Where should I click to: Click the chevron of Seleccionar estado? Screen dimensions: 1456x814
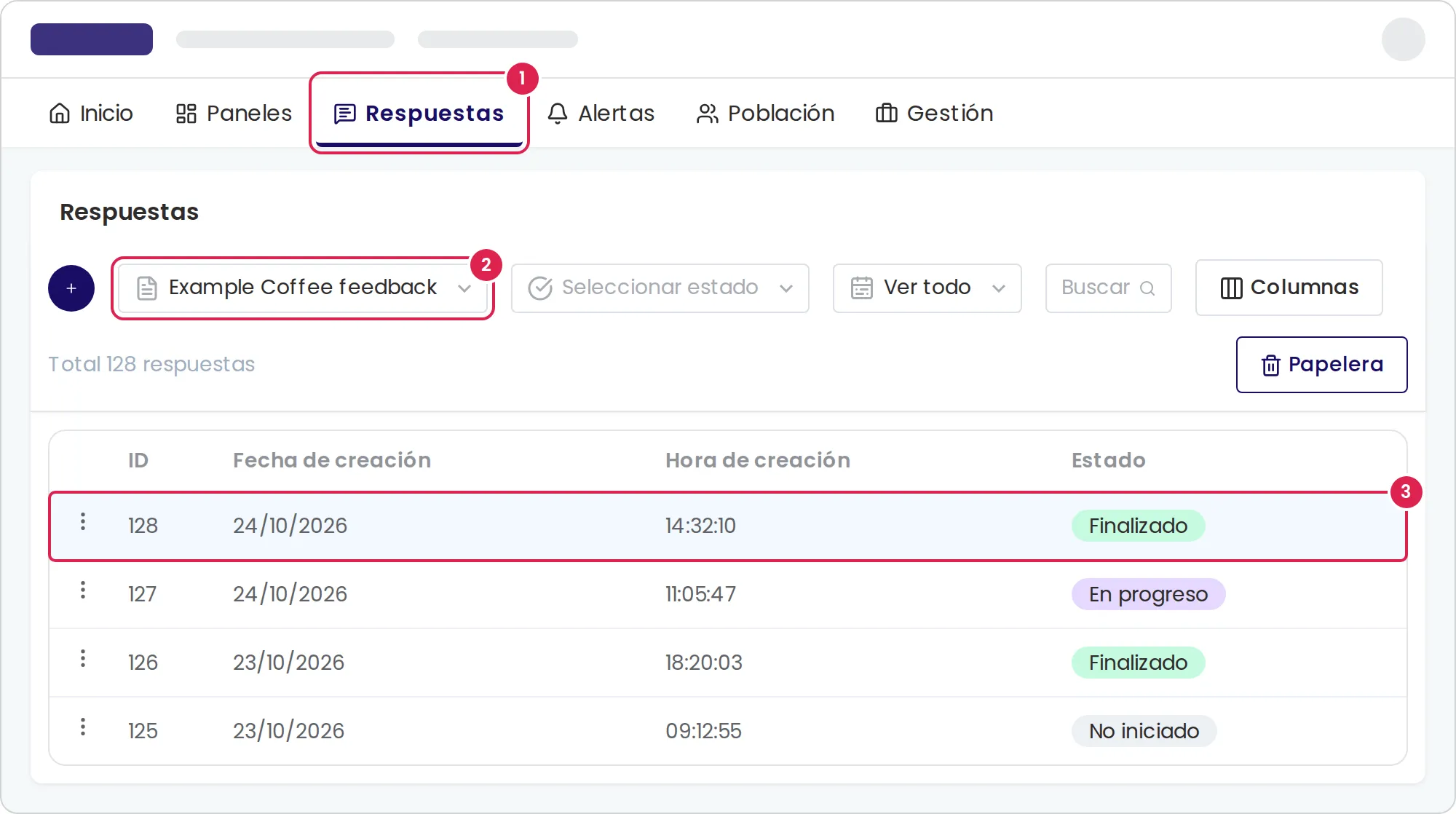click(x=786, y=288)
